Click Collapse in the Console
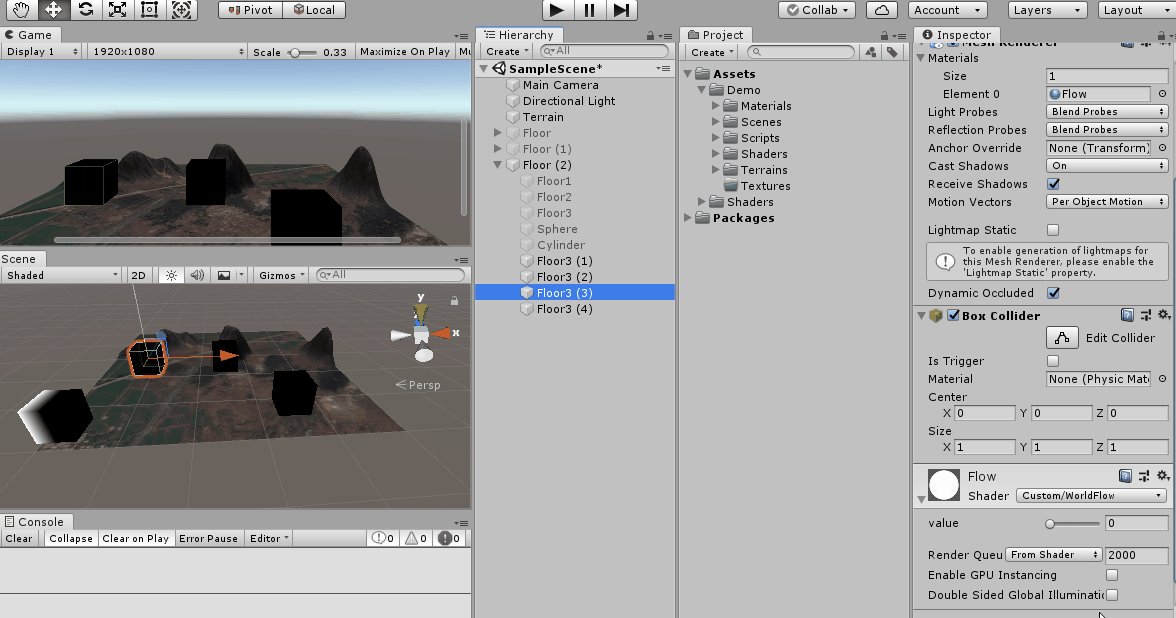 pyautogui.click(x=70, y=538)
